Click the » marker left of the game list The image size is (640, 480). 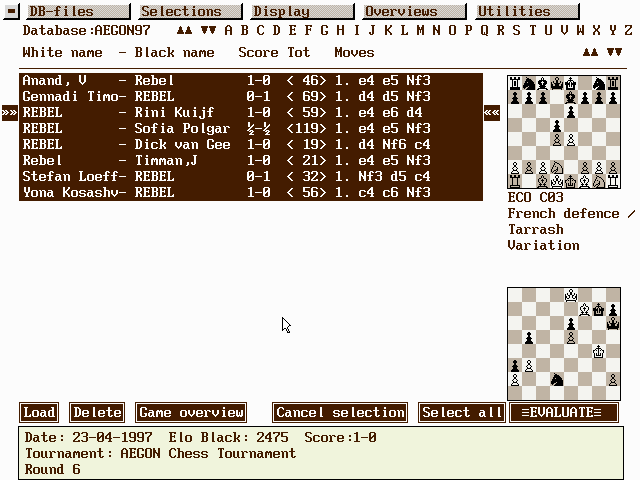[x=10, y=113]
